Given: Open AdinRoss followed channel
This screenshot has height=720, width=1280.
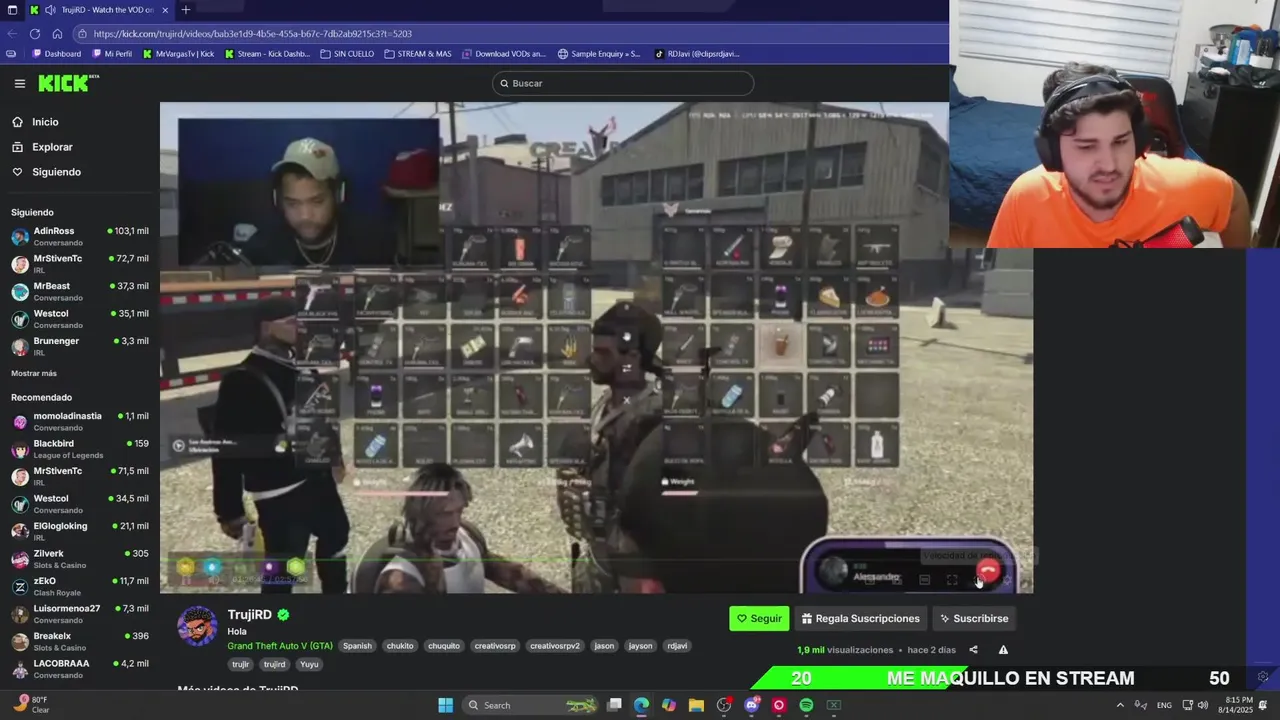Looking at the screenshot, I should coord(80,236).
